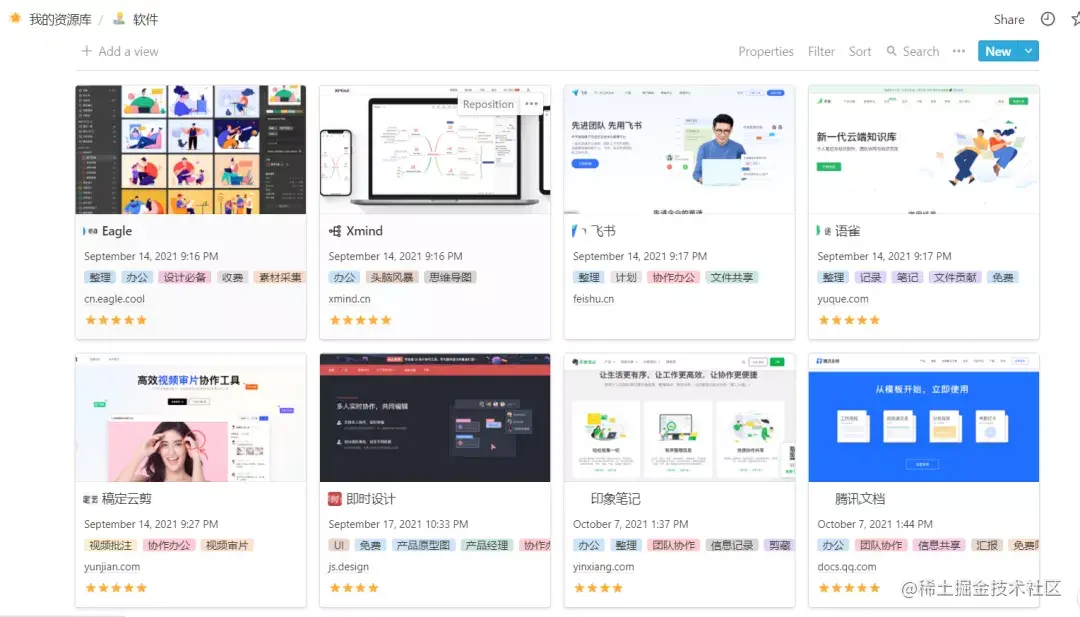Click the 汇报 tag on 腾讯文档 card

pyautogui.click(x=986, y=545)
